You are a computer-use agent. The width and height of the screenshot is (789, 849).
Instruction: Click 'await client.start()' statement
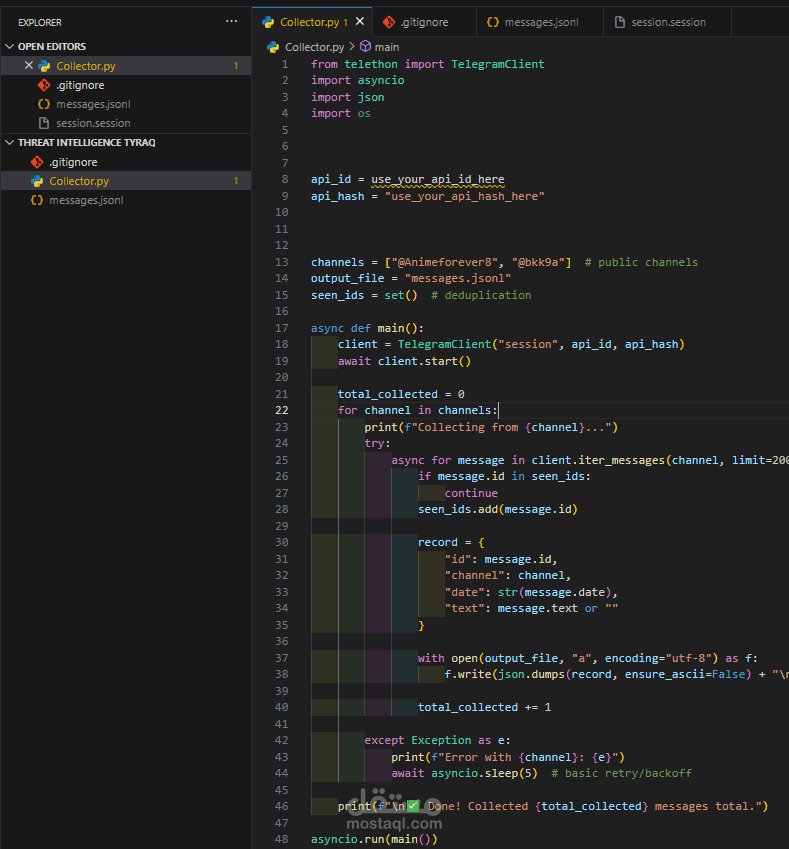tap(405, 361)
